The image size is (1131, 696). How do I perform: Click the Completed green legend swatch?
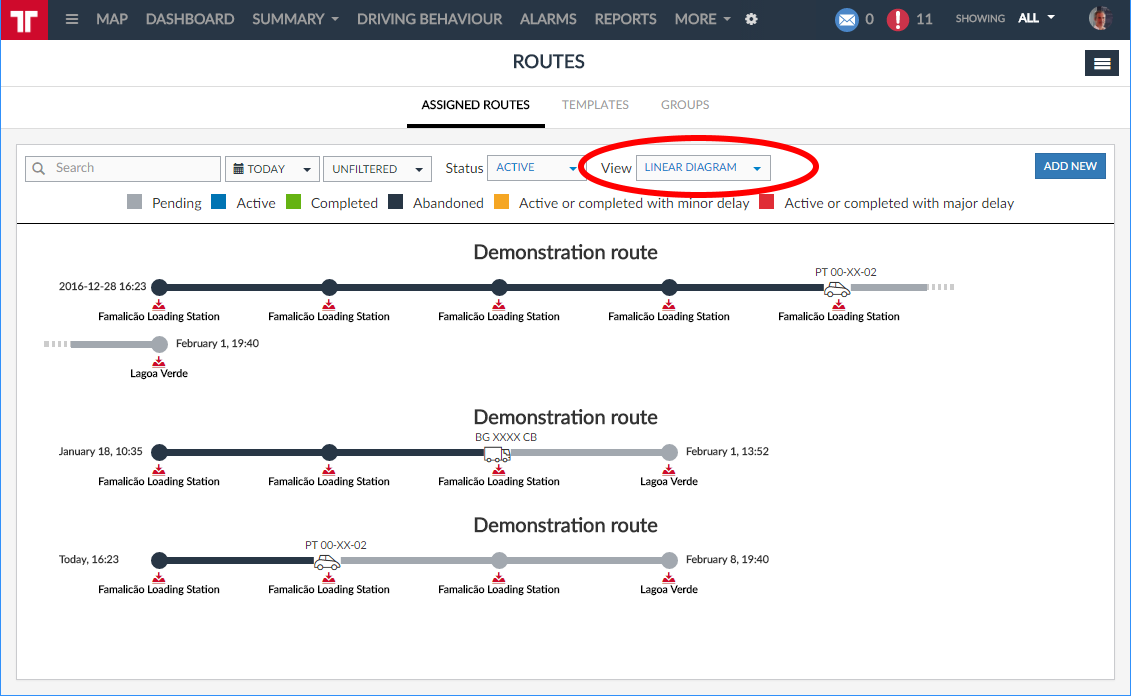(294, 203)
